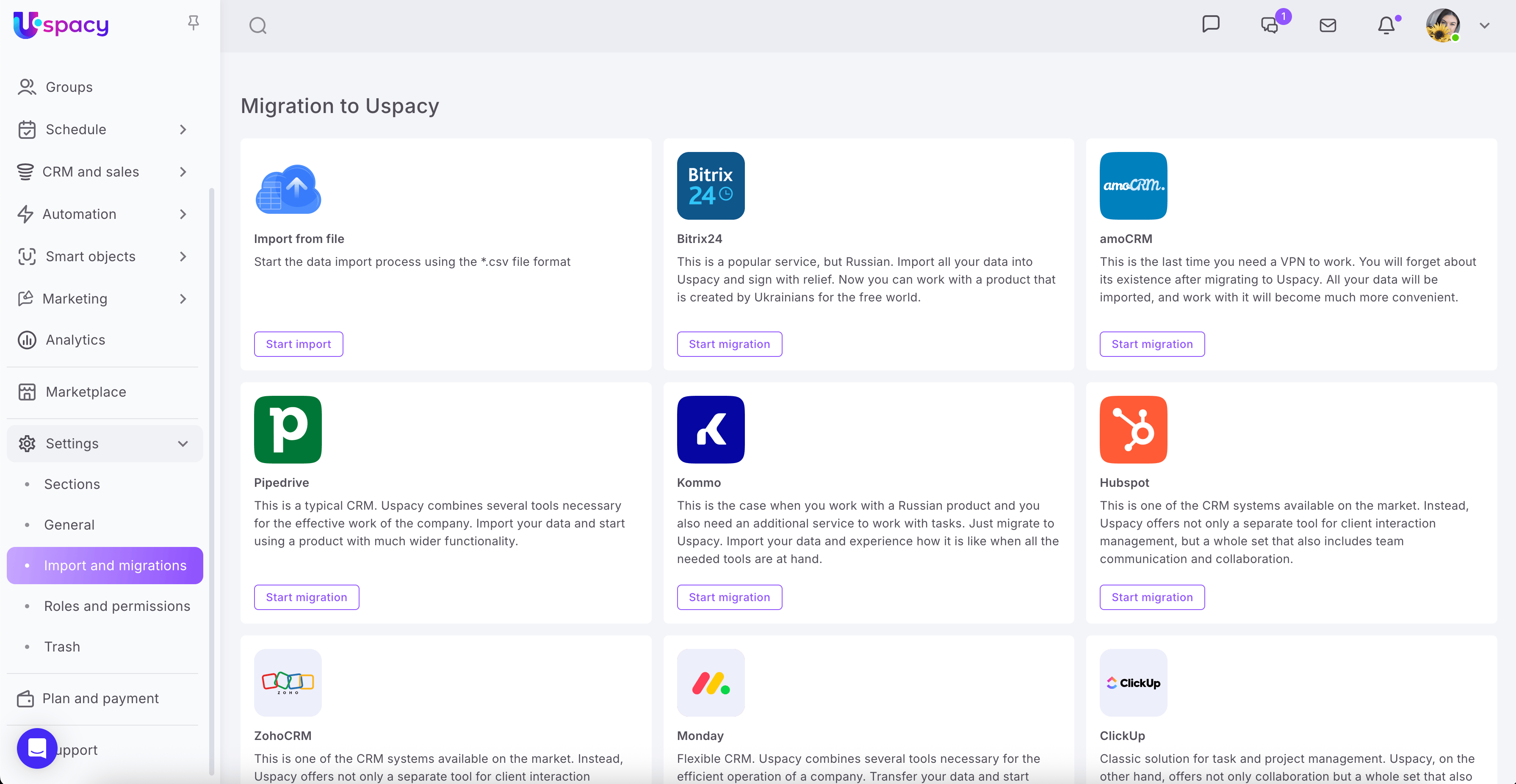Open the mail envelope icon

1328,25
